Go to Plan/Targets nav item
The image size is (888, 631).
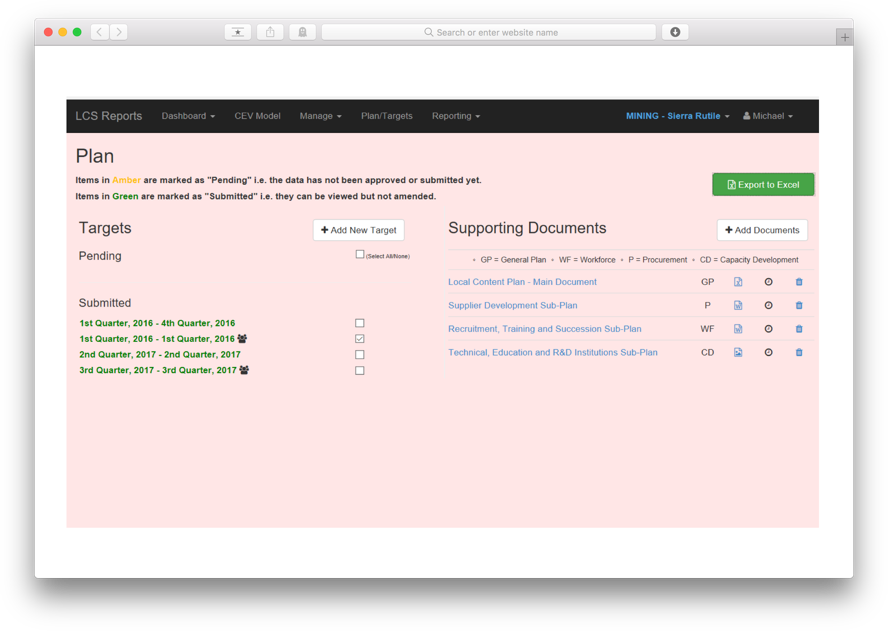point(387,116)
